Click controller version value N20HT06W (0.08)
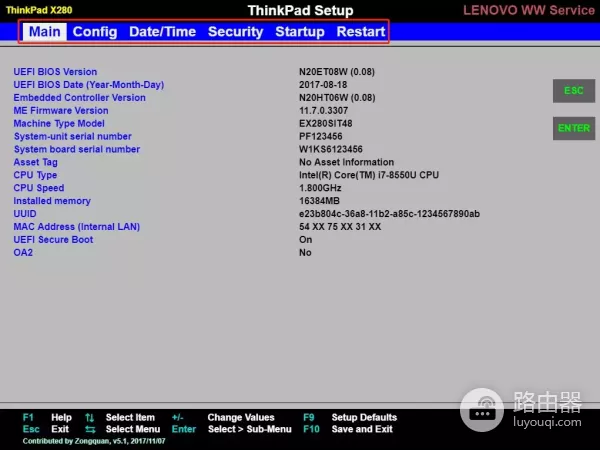Image resolution: width=600 pixels, height=450 pixels. pyautogui.click(x=337, y=98)
